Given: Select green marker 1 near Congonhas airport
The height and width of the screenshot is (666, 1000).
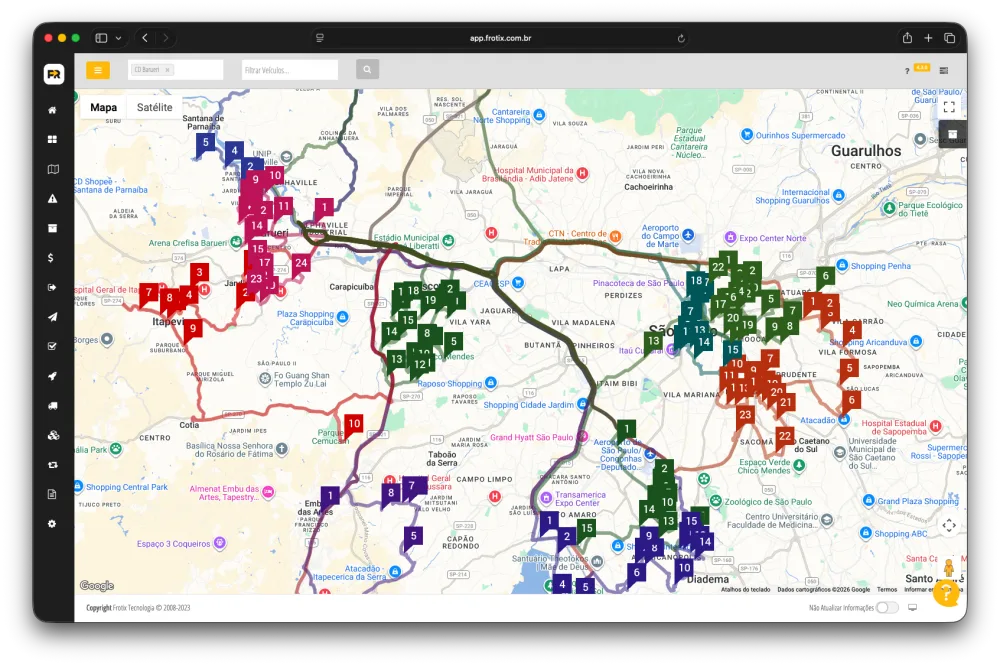Looking at the screenshot, I should point(626,430).
